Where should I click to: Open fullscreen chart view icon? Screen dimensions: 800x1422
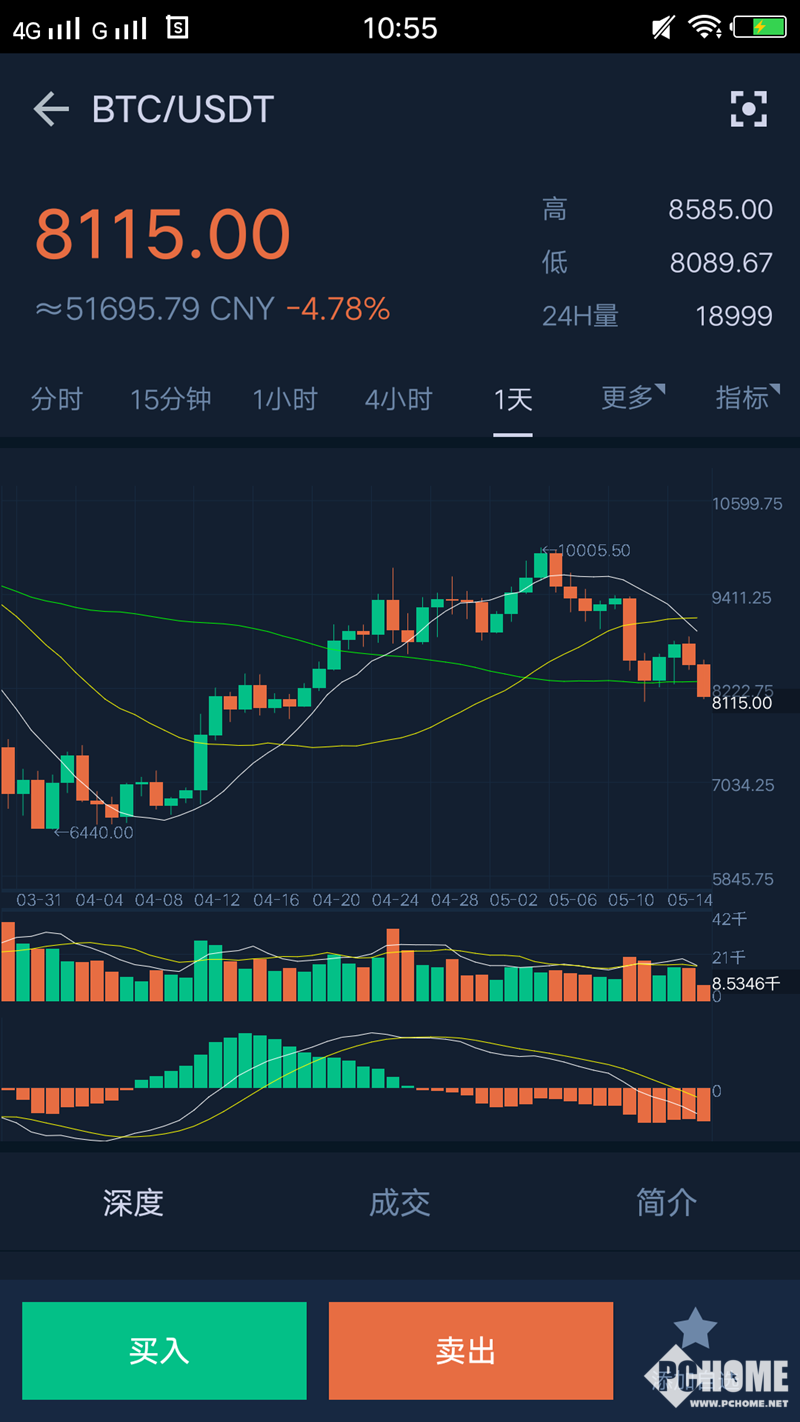748,109
